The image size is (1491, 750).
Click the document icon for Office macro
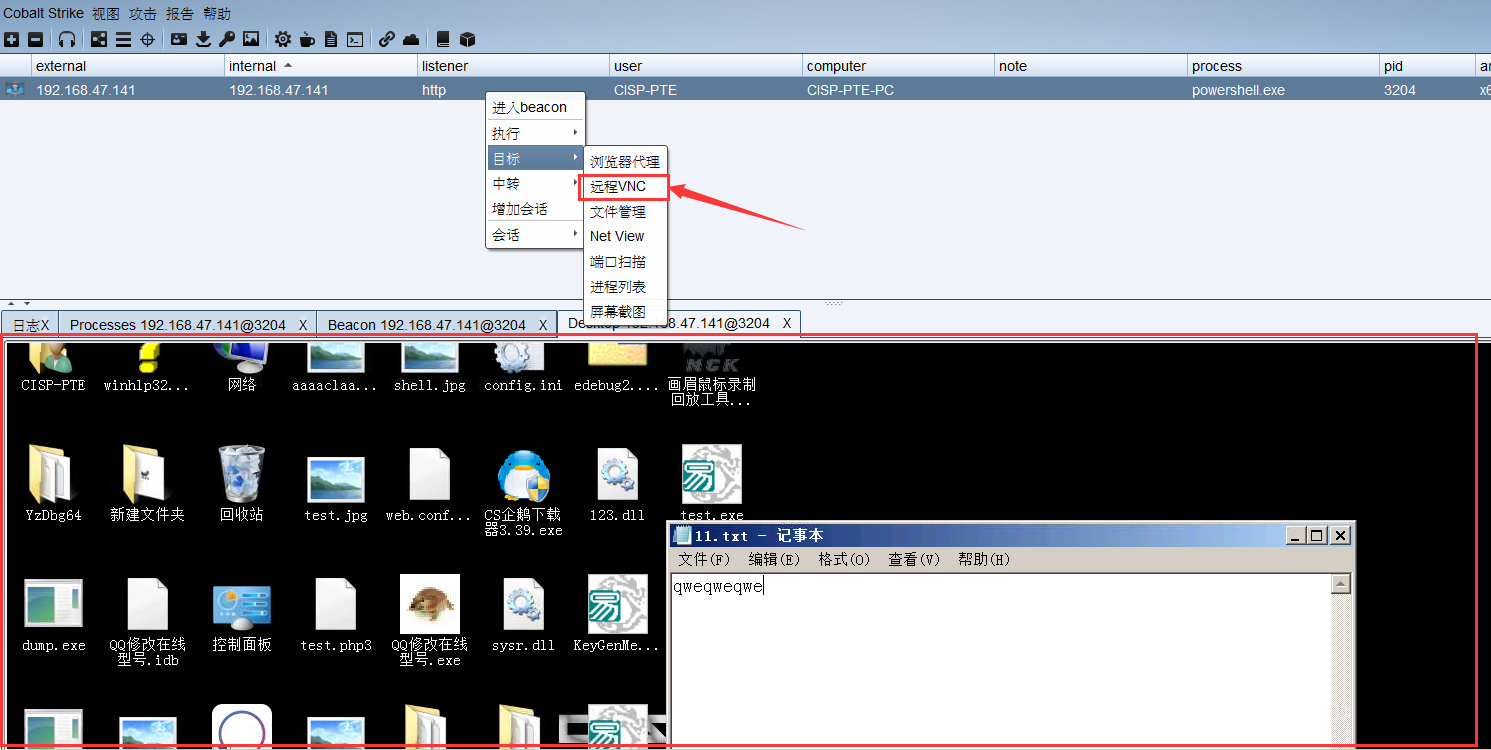tap(331, 40)
